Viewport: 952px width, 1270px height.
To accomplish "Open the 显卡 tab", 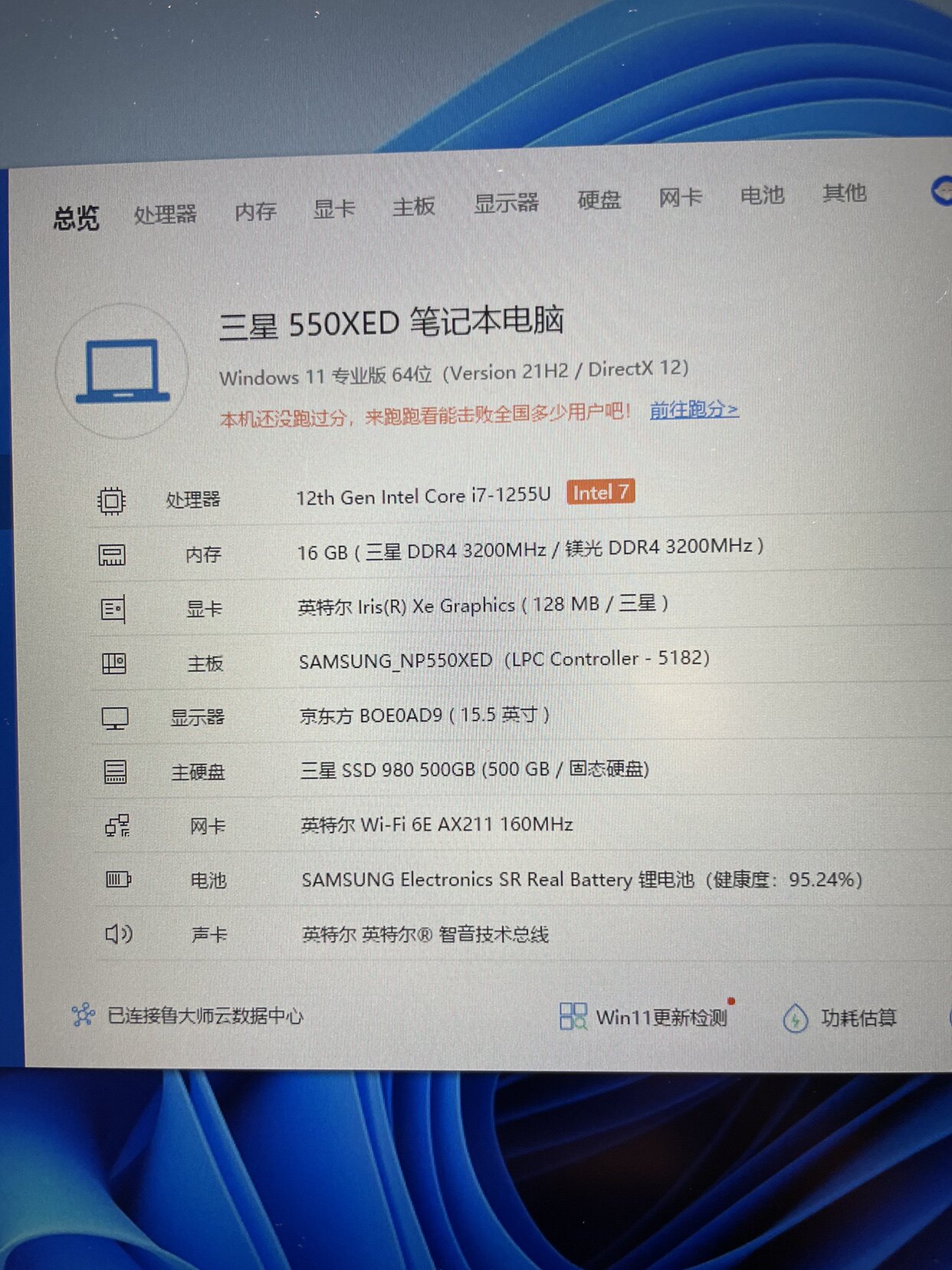I will tap(334, 209).
